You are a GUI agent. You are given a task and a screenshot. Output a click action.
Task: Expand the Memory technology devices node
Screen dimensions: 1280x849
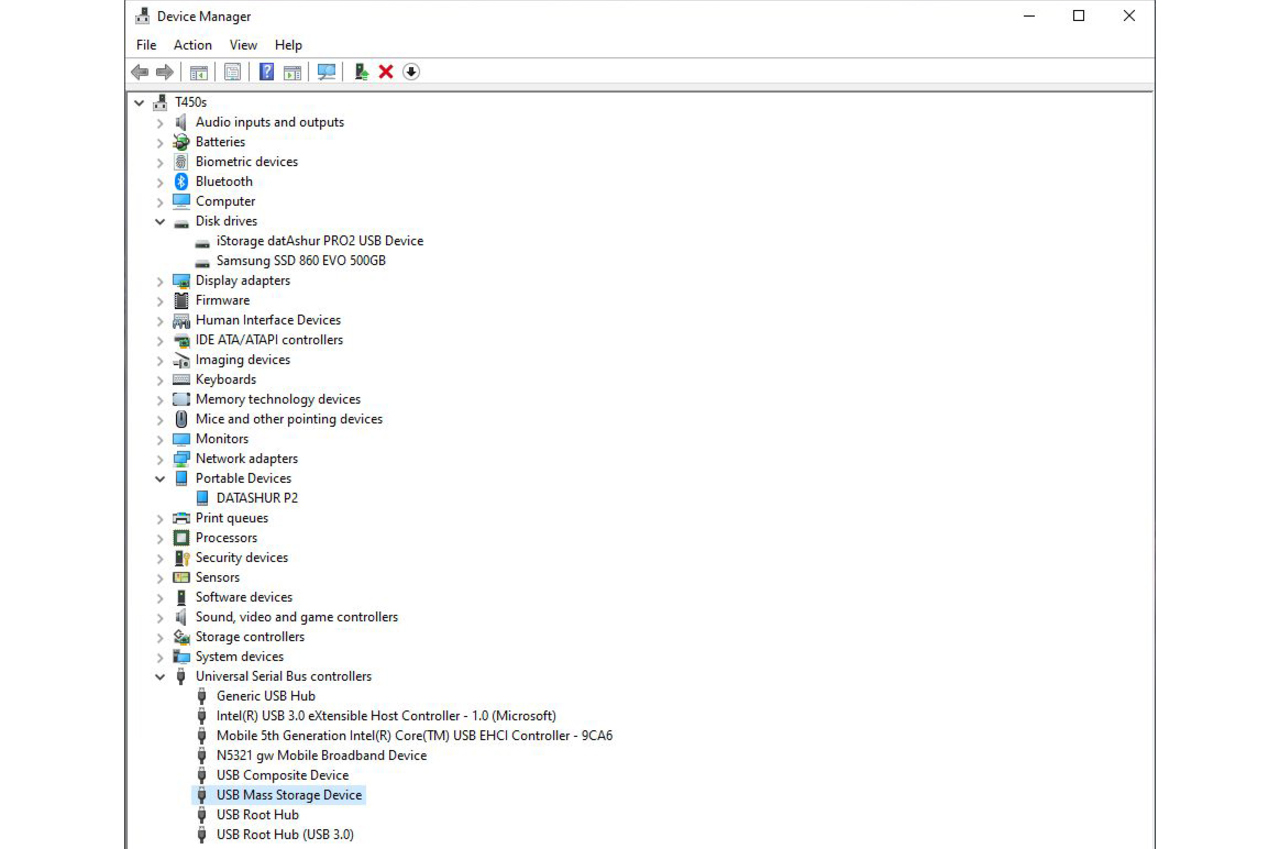[160, 400]
